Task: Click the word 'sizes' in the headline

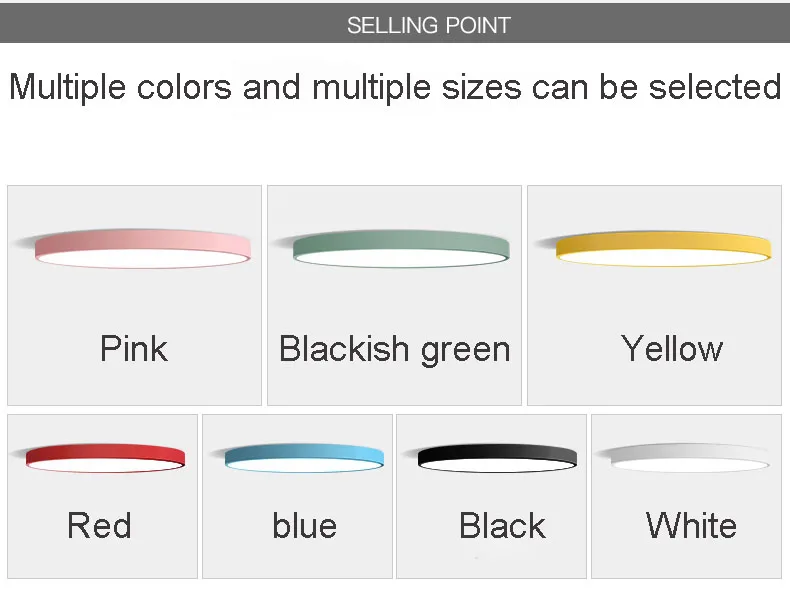Action: [x=483, y=87]
